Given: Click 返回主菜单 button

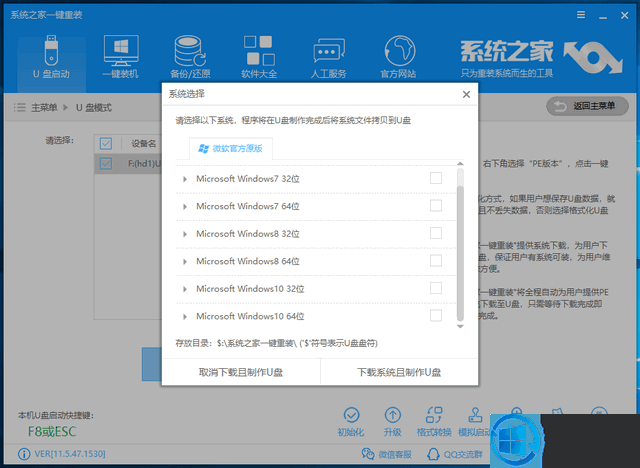Looking at the screenshot, I should click(x=587, y=106).
